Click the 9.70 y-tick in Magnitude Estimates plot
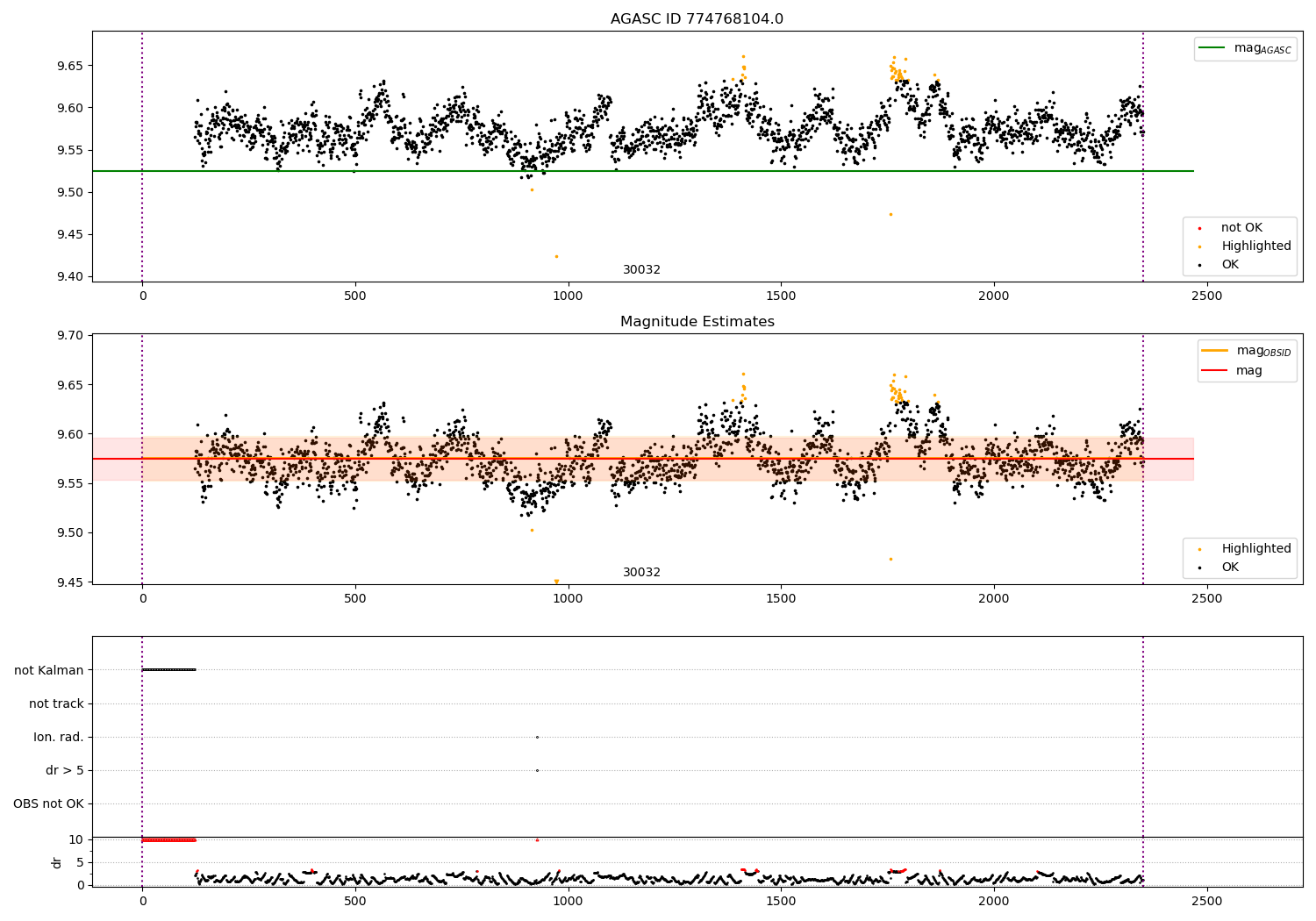This screenshot has width=1316, height=921. point(69,336)
